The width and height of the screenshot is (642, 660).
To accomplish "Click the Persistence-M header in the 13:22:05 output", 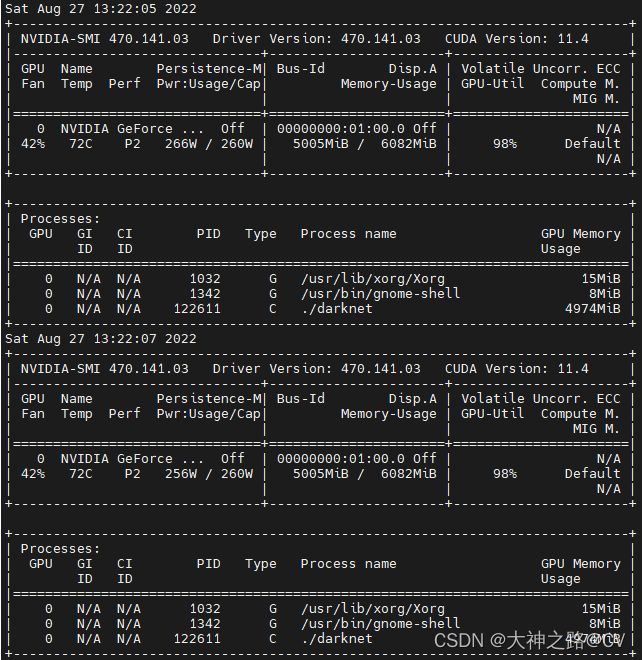I will point(209,69).
